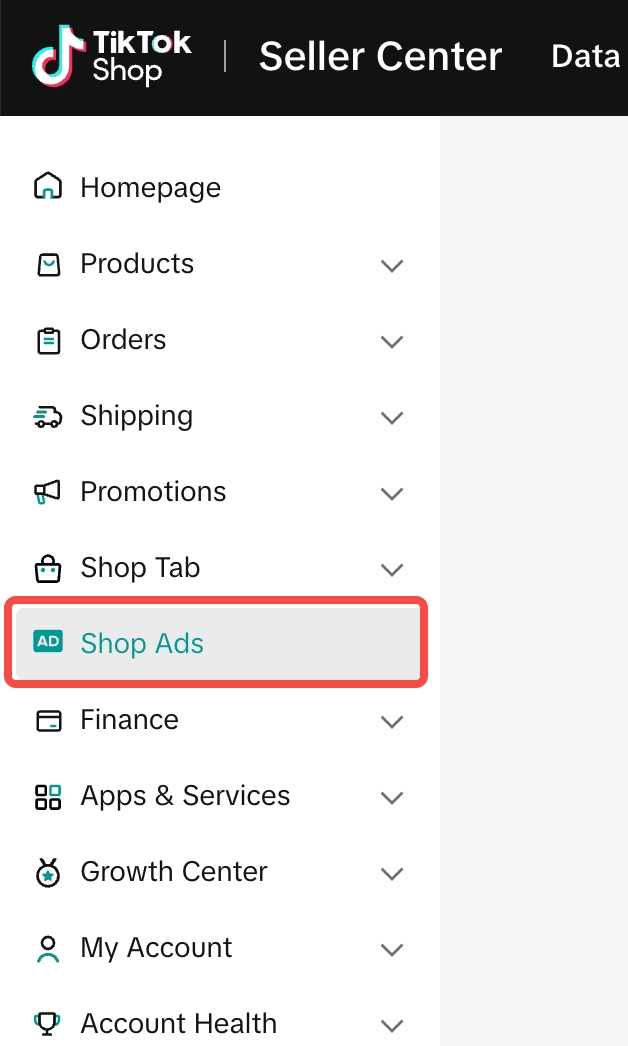Click the Account Health trophy icon
Viewport: 628px width, 1046px height.
(x=48, y=1023)
